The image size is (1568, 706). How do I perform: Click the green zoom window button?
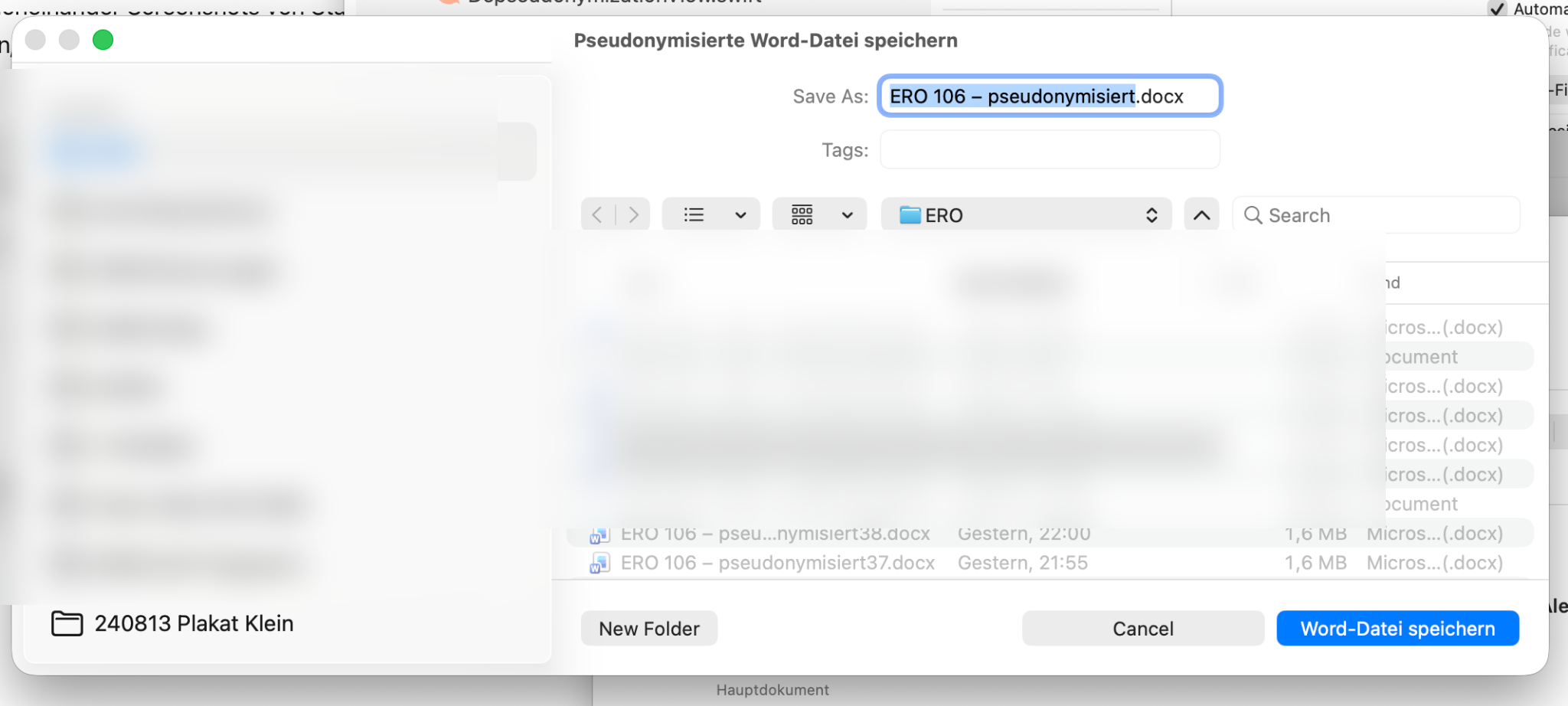point(103,40)
